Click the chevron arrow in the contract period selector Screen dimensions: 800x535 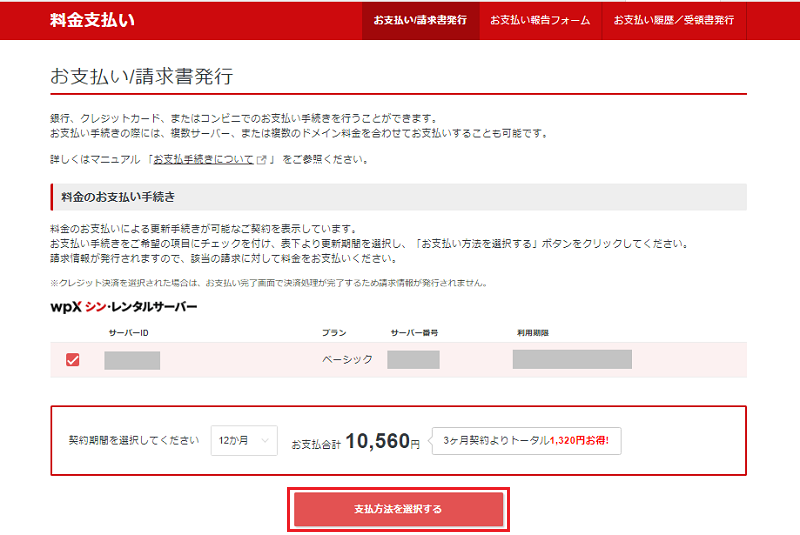pyautogui.click(x=265, y=441)
